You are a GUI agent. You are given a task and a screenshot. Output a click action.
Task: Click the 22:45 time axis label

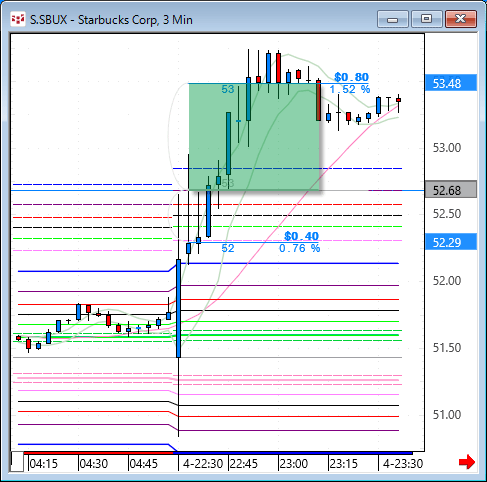244,464
